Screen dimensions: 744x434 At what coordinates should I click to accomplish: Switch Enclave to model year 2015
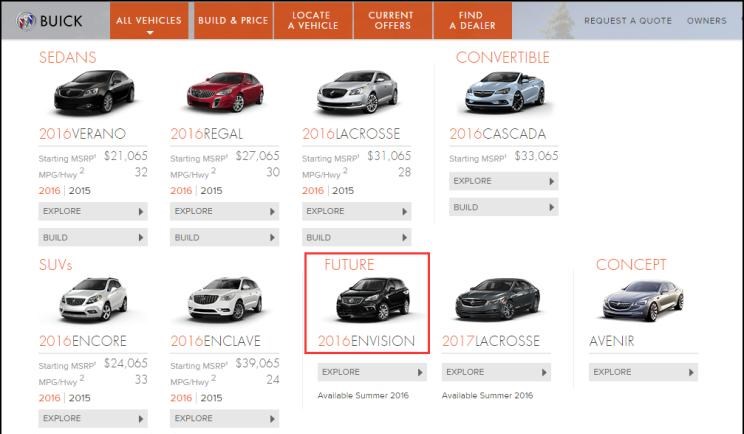pyautogui.click(x=211, y=398)
